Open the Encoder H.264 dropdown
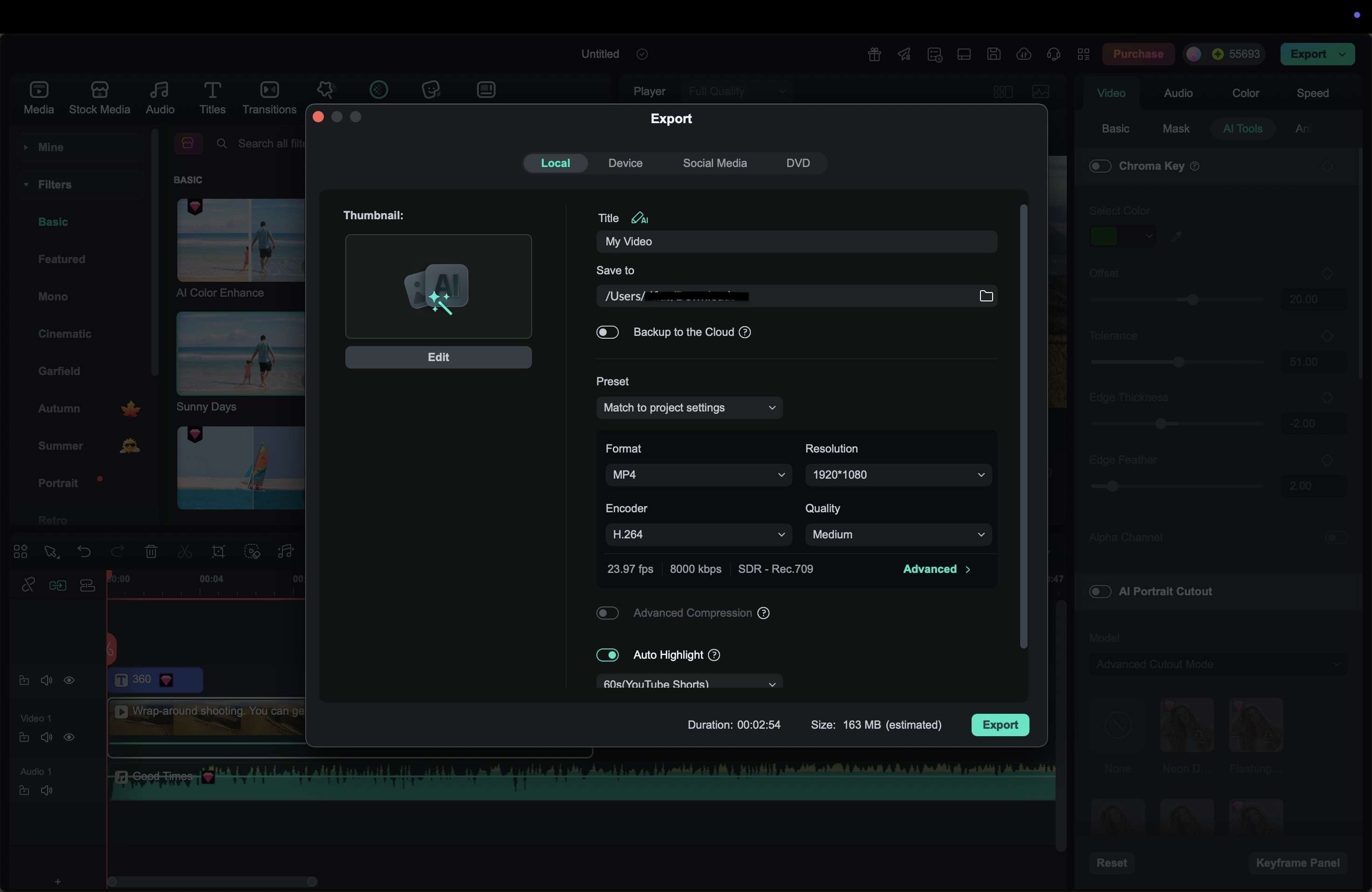The height and width of the screenshot is (892, 1372). pyautogui.click(x=698, y=535)
